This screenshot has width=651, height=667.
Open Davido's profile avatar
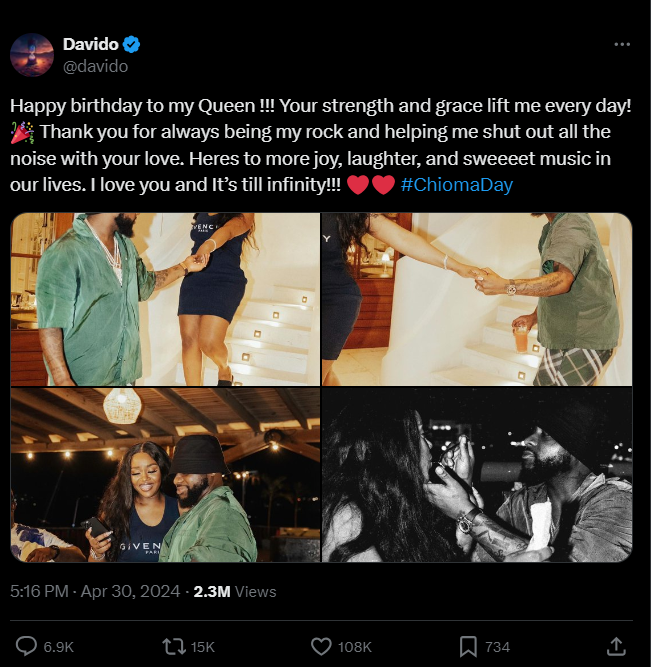tap(32, 54)
